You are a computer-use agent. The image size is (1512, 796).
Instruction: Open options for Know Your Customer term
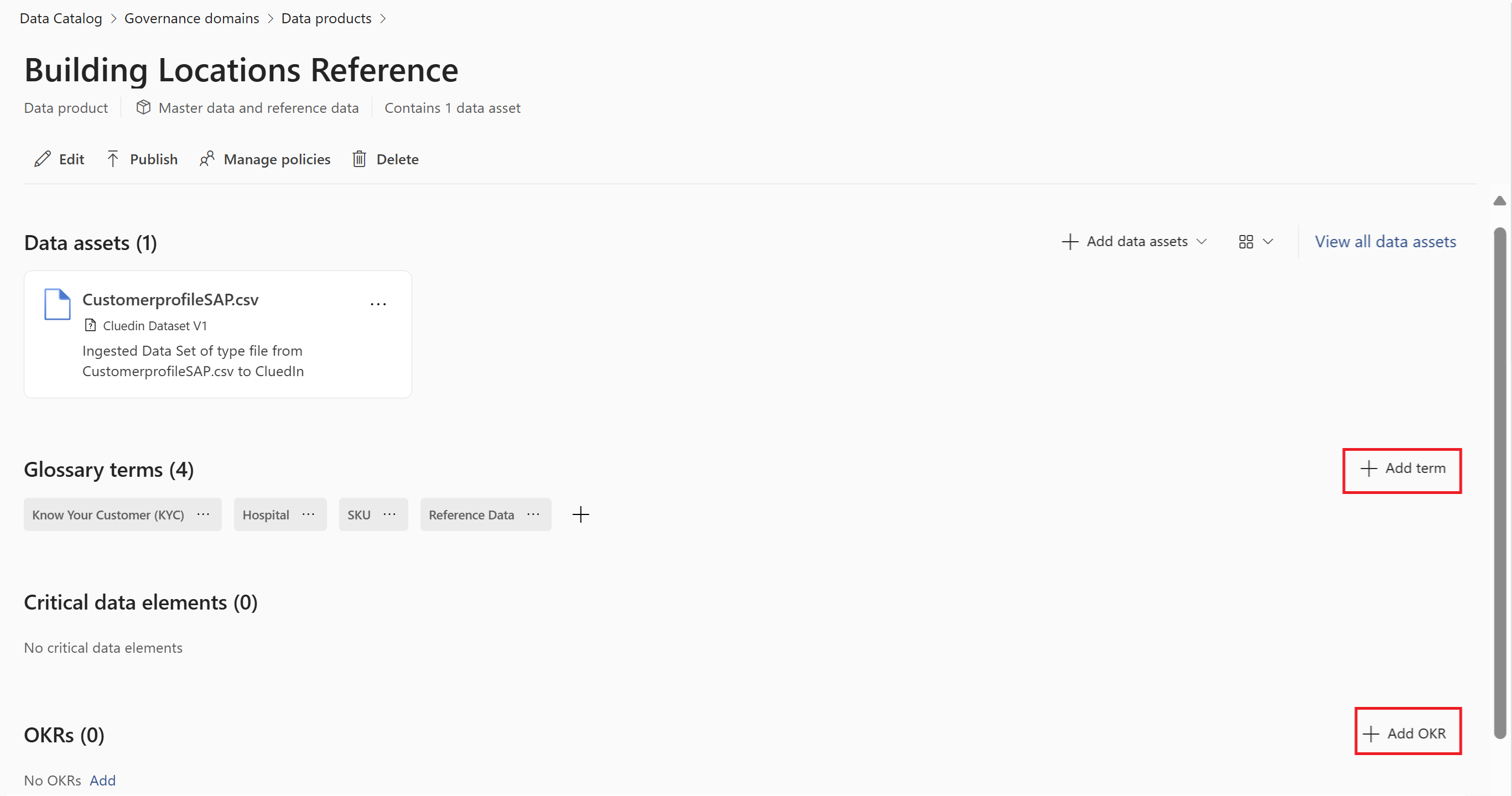(203, 514)
